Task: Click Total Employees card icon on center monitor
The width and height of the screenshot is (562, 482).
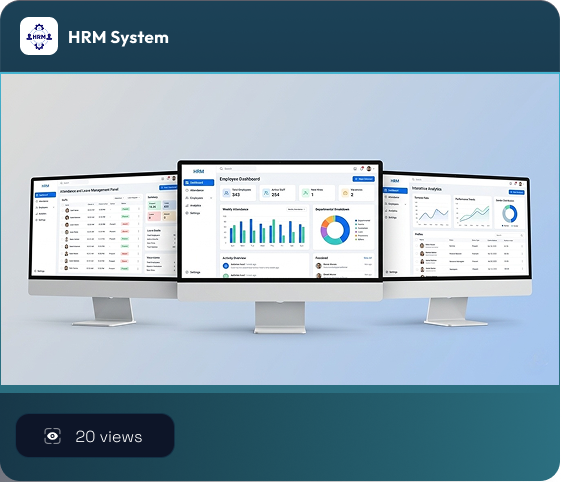Action: [227, 193]
